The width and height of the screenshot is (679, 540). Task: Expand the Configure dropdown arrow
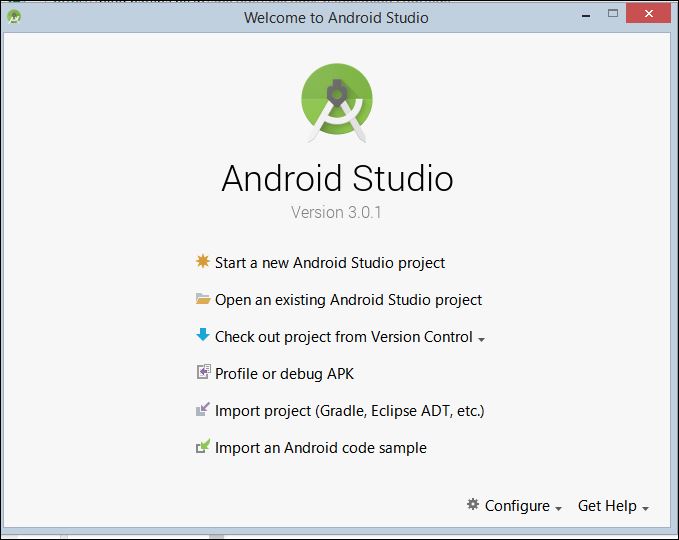[x=558, y=509]
